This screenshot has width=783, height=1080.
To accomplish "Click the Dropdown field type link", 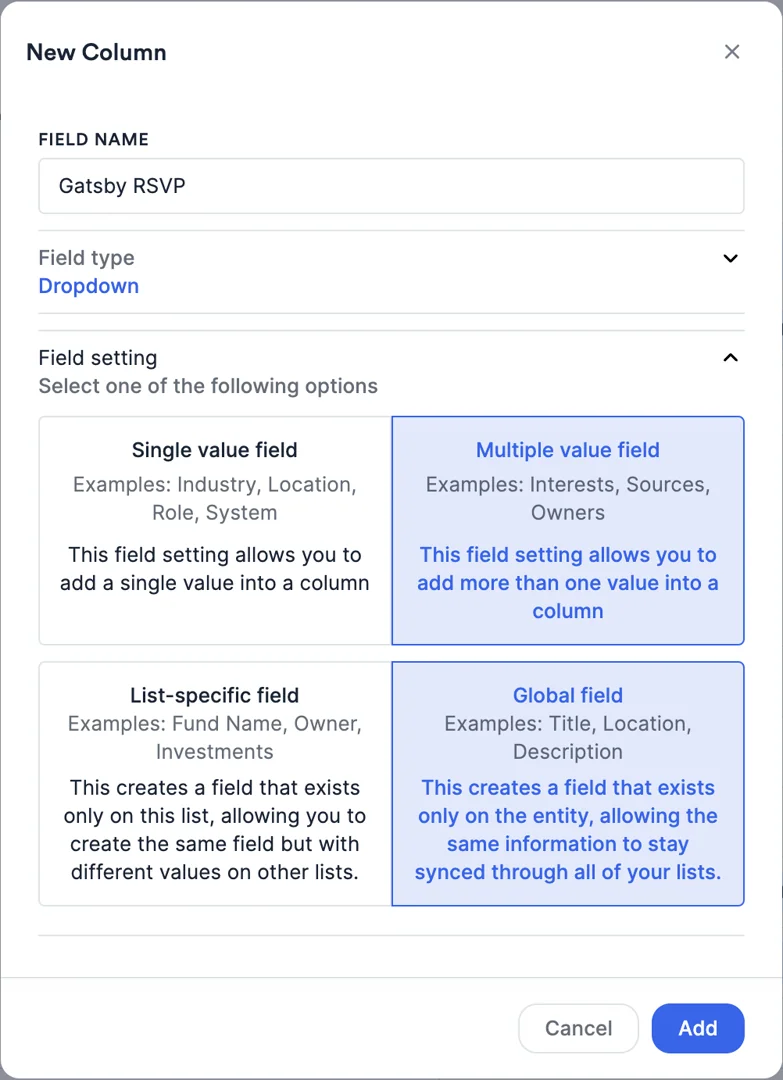I will click(x=88, y=286).
